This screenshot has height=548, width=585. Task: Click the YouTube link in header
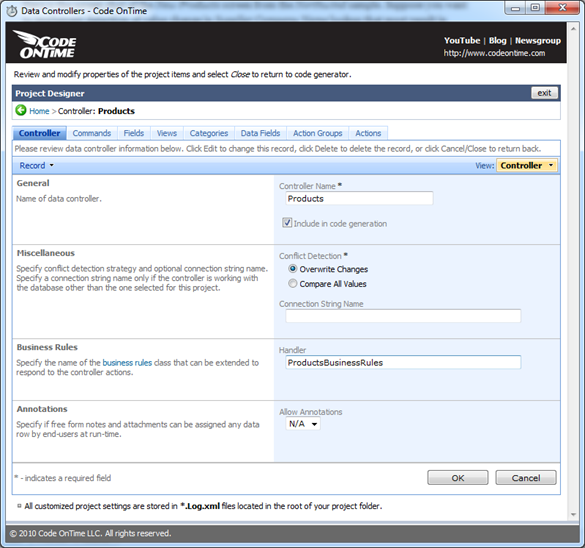pyautogui.click(x=462, y=40)
